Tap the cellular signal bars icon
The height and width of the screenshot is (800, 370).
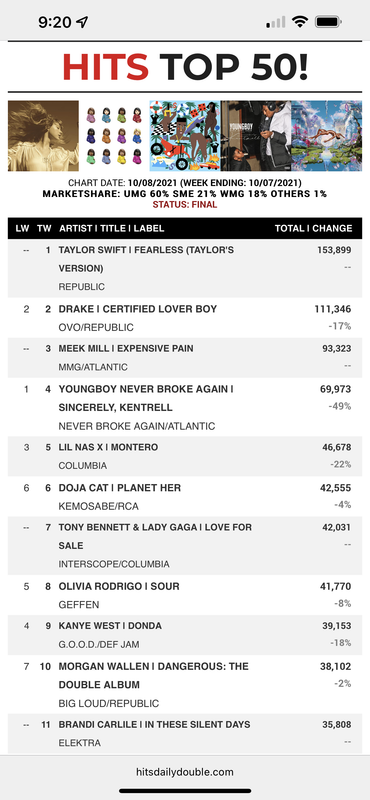pyautogui.click(x=276, y=22)
